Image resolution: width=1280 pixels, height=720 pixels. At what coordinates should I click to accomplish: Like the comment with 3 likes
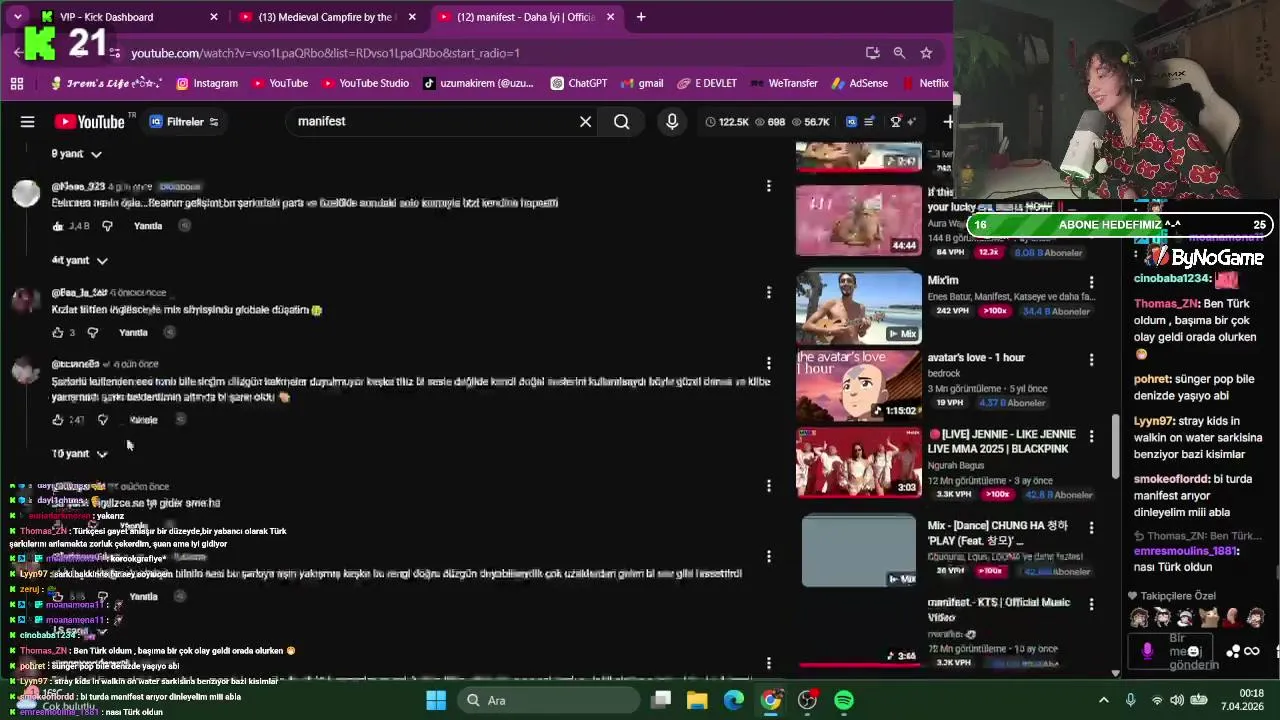coord(58,332)
